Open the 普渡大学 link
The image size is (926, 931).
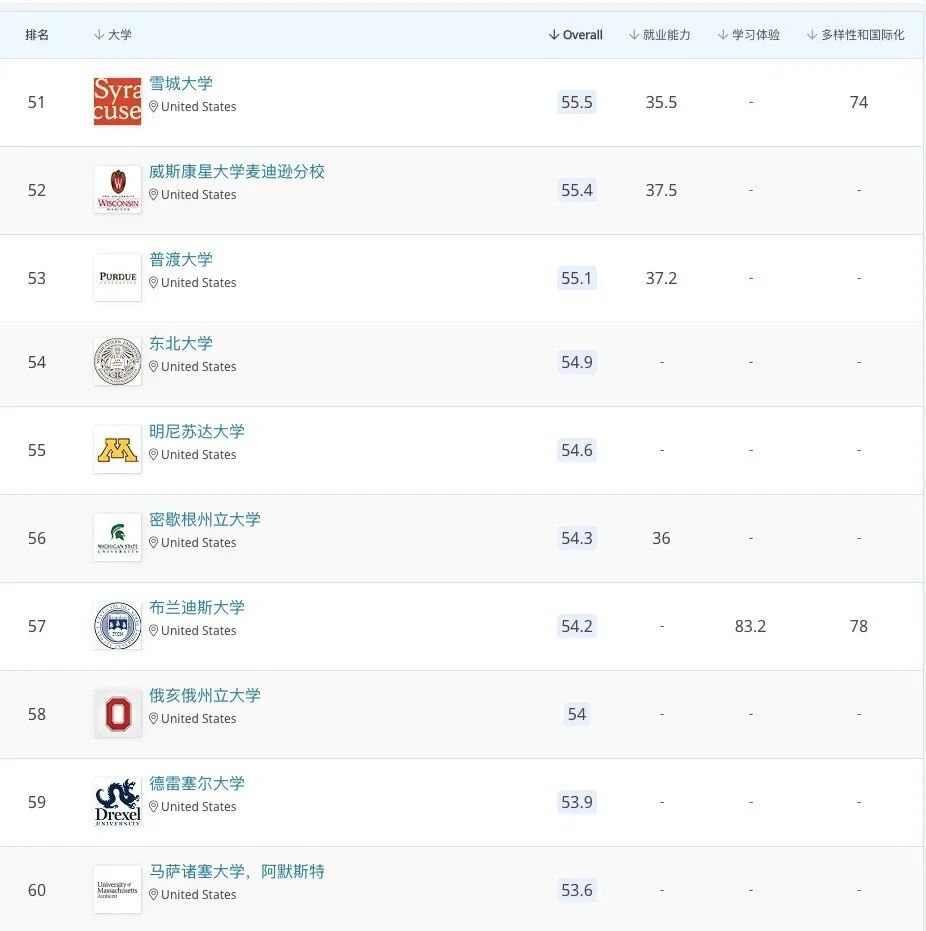coord(180,259)
